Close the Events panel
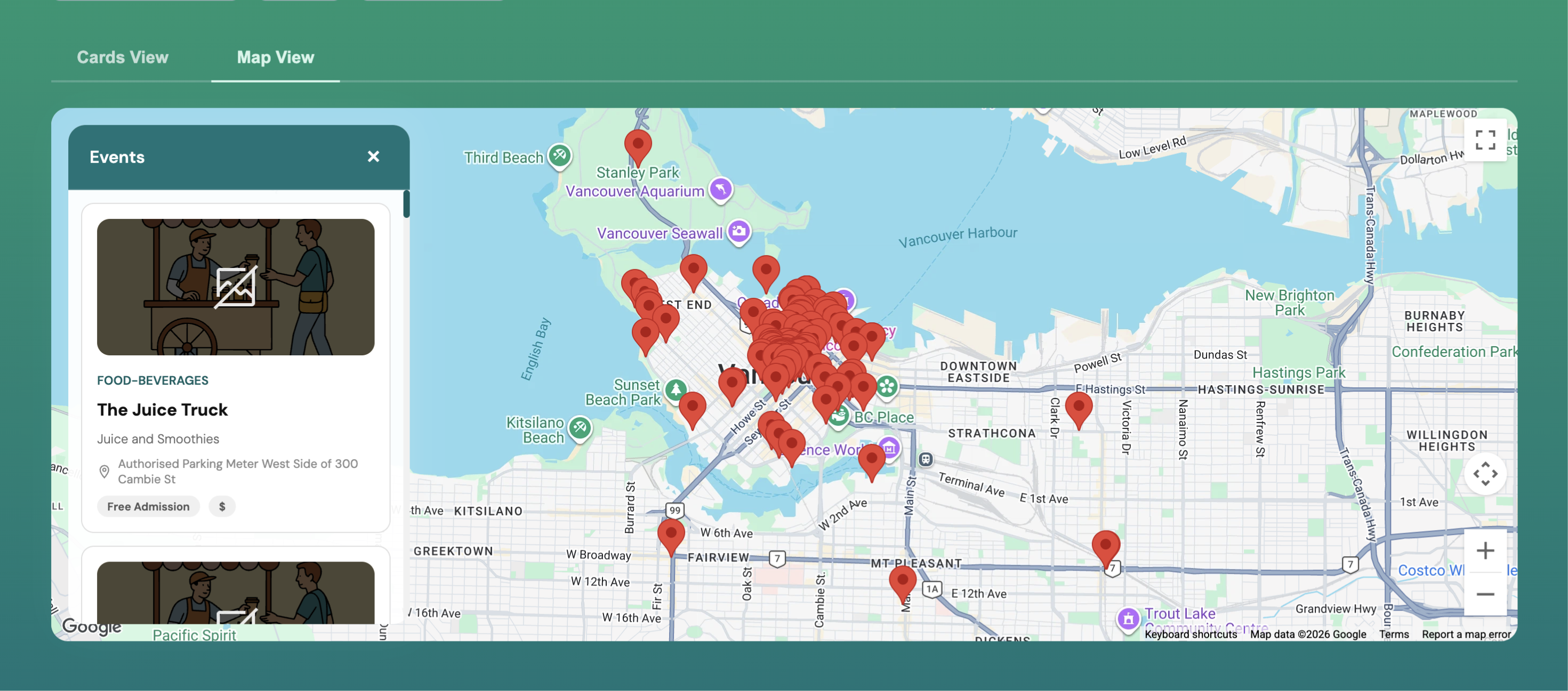The image size is (1568, 691). click(373, 156)
